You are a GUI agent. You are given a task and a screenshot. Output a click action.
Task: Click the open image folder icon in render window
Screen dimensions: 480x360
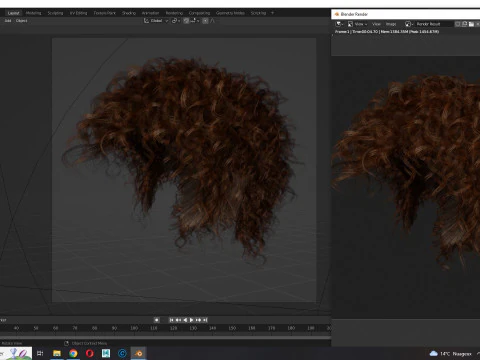(471, 24)
